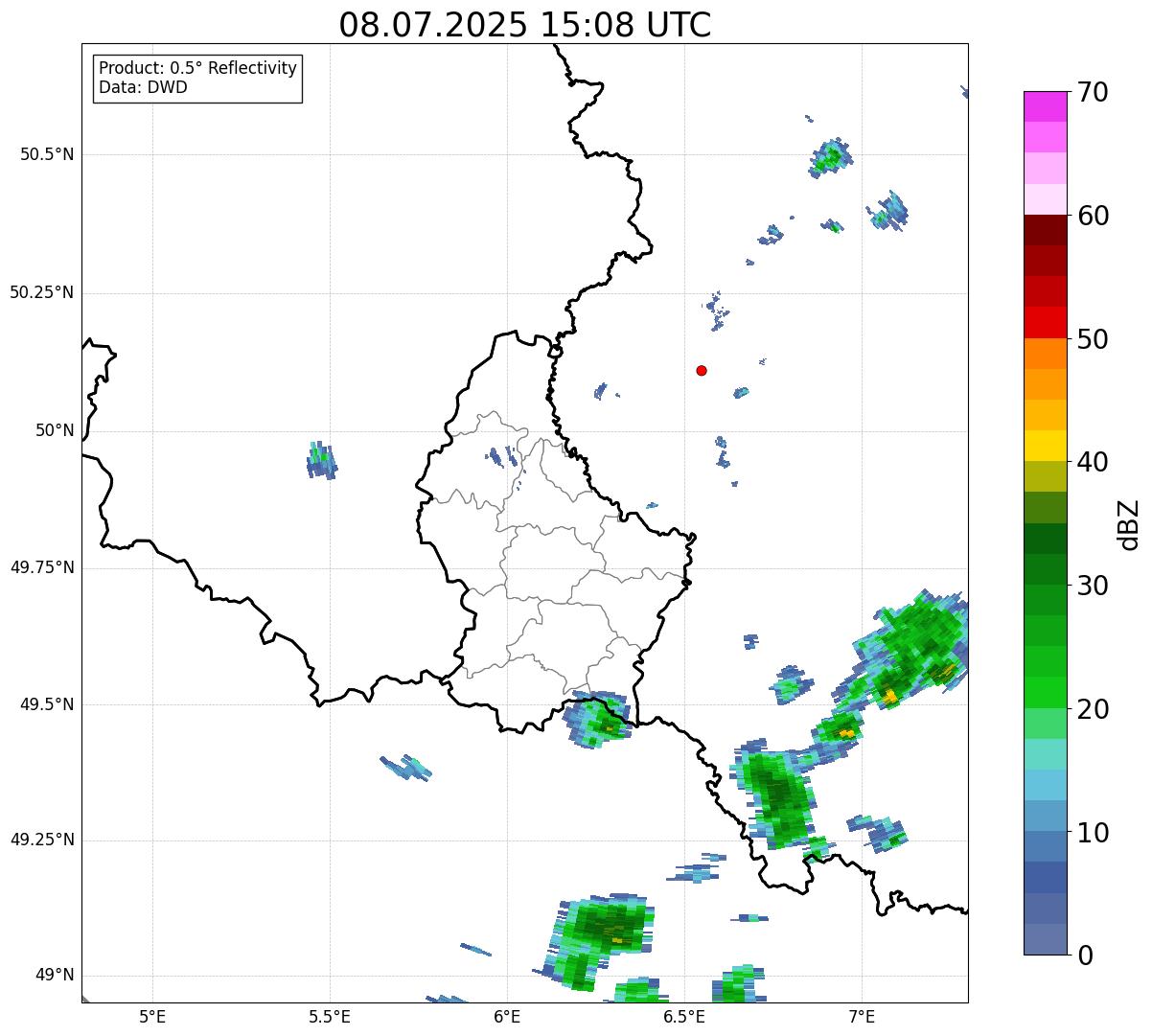The height and width of the screenshot is (1036, 1152).
Task: Click the dBZ colorbar axis label
Action: tap(1129, 523)
